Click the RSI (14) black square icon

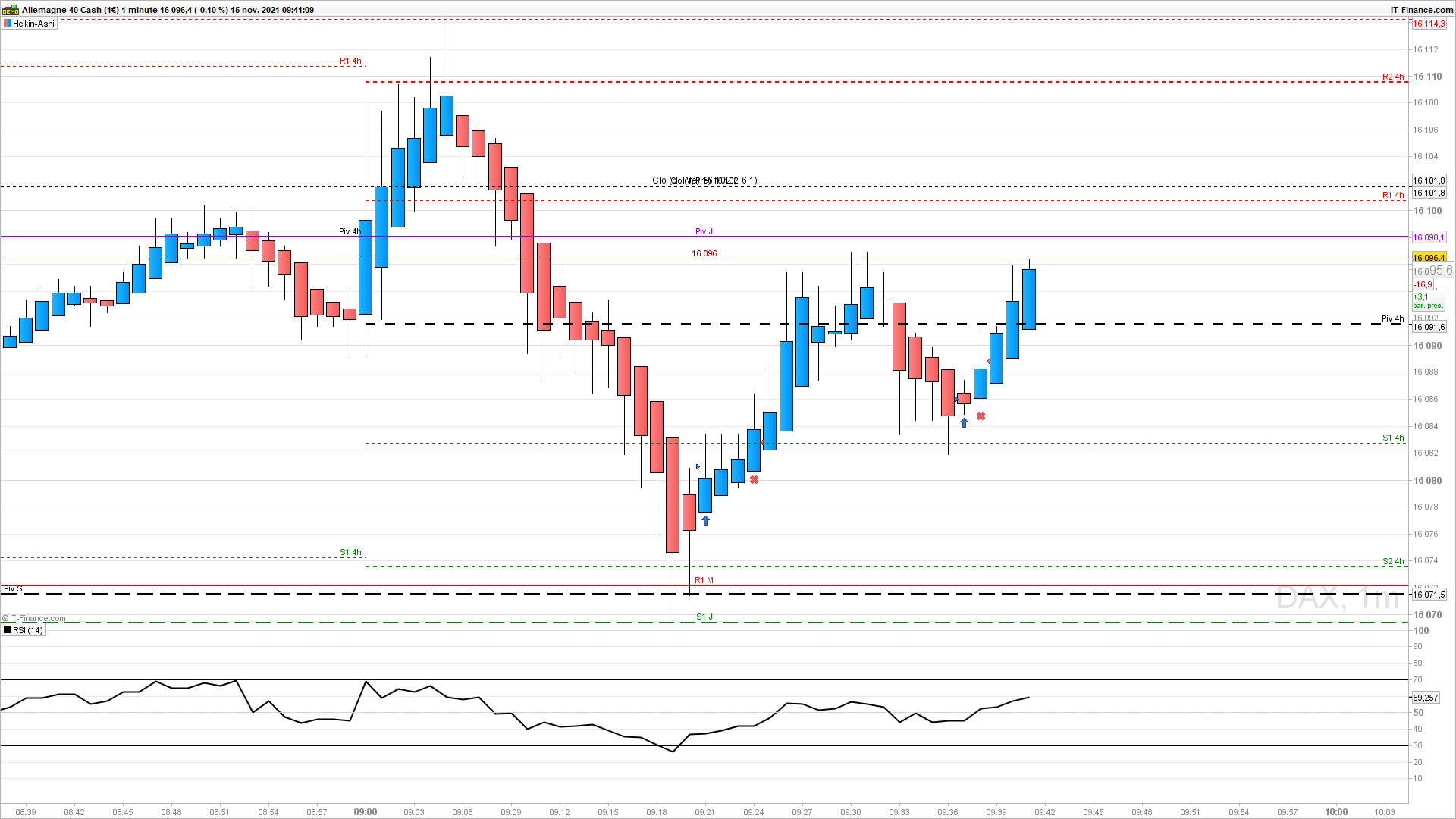coord(8,630)
